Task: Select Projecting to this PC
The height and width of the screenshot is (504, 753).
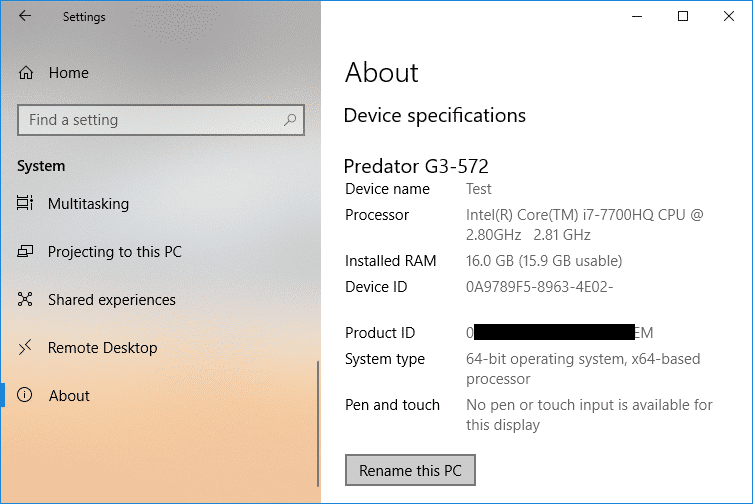Action: 115,252
